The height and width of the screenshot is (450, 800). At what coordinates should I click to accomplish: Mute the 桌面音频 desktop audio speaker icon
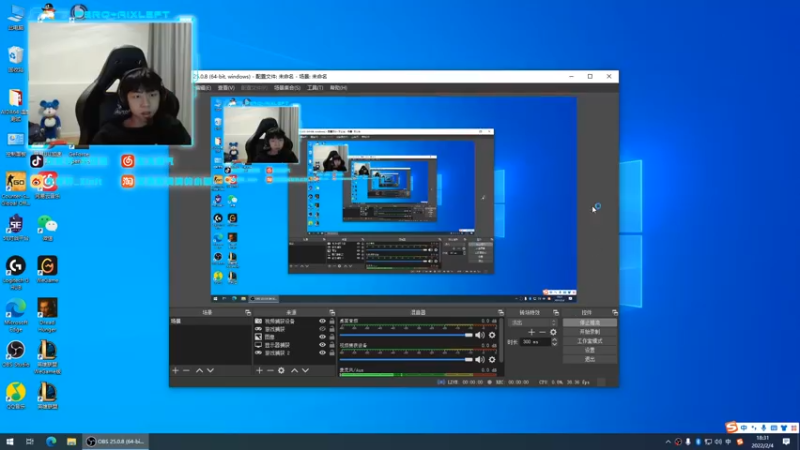coord(480,335)
